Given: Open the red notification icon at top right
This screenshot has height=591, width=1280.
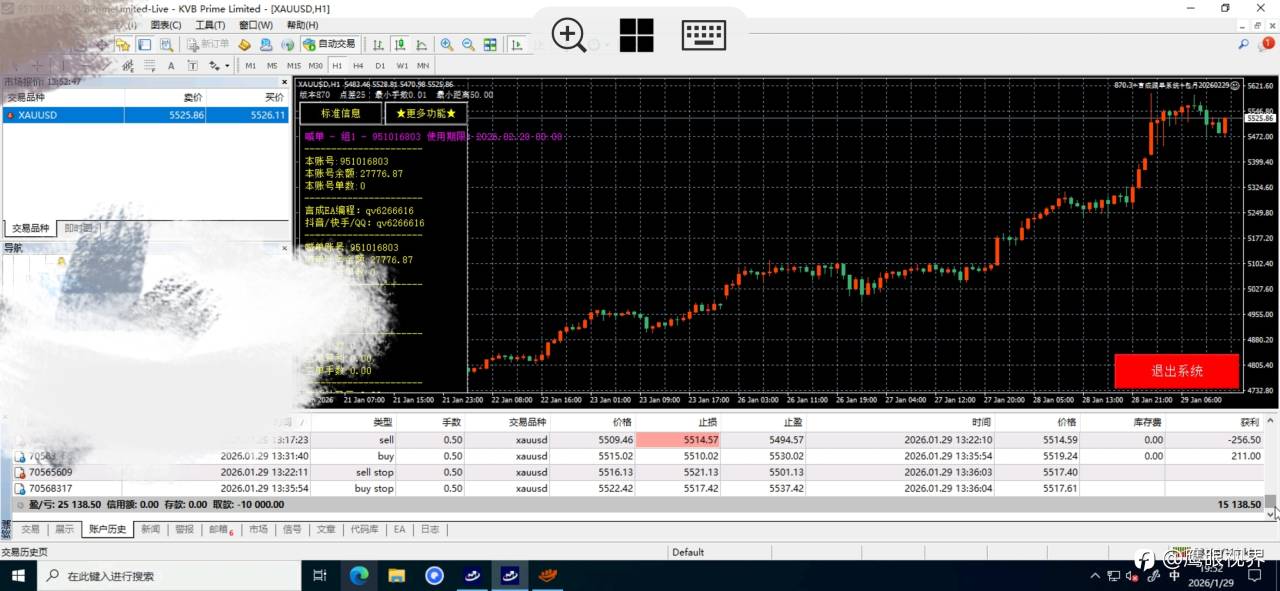Looking at the screenshot, I should 1267,44.
